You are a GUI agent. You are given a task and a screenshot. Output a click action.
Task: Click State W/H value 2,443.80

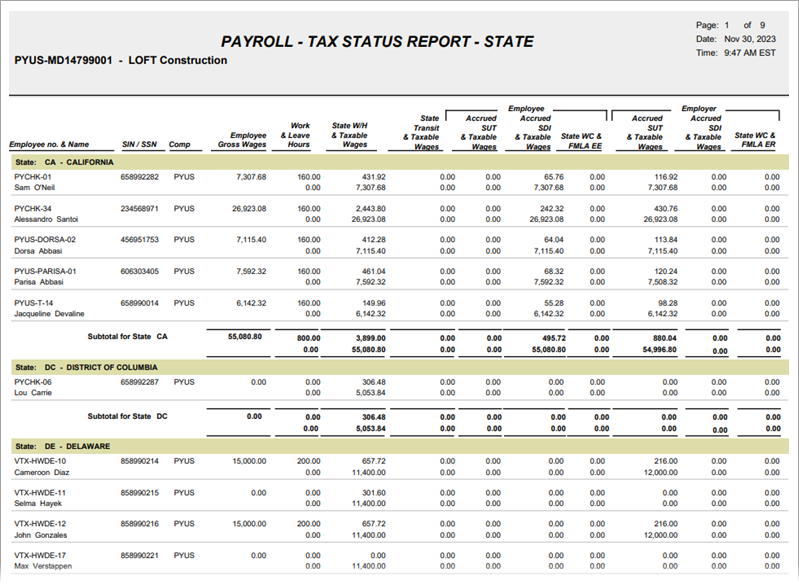click(370, 208)
